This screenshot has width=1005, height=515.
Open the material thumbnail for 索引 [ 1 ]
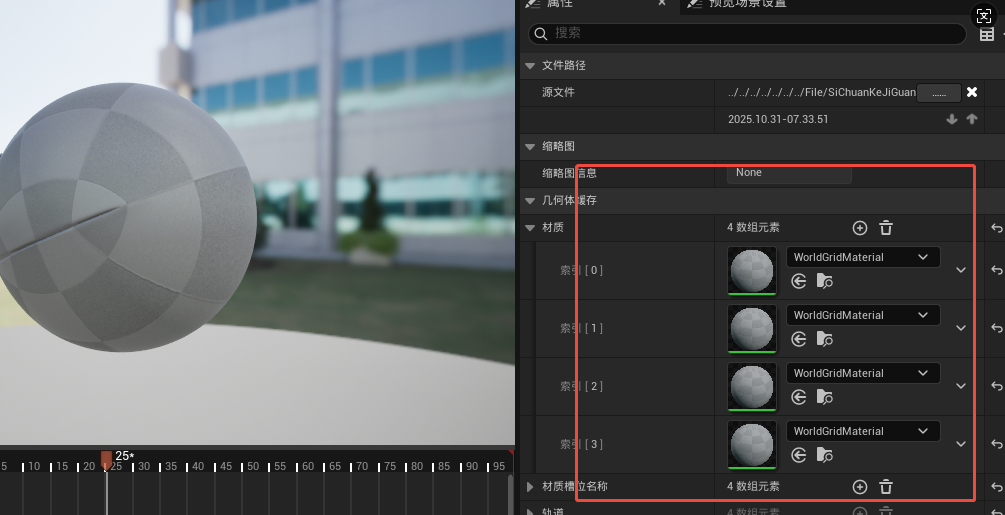752,329
